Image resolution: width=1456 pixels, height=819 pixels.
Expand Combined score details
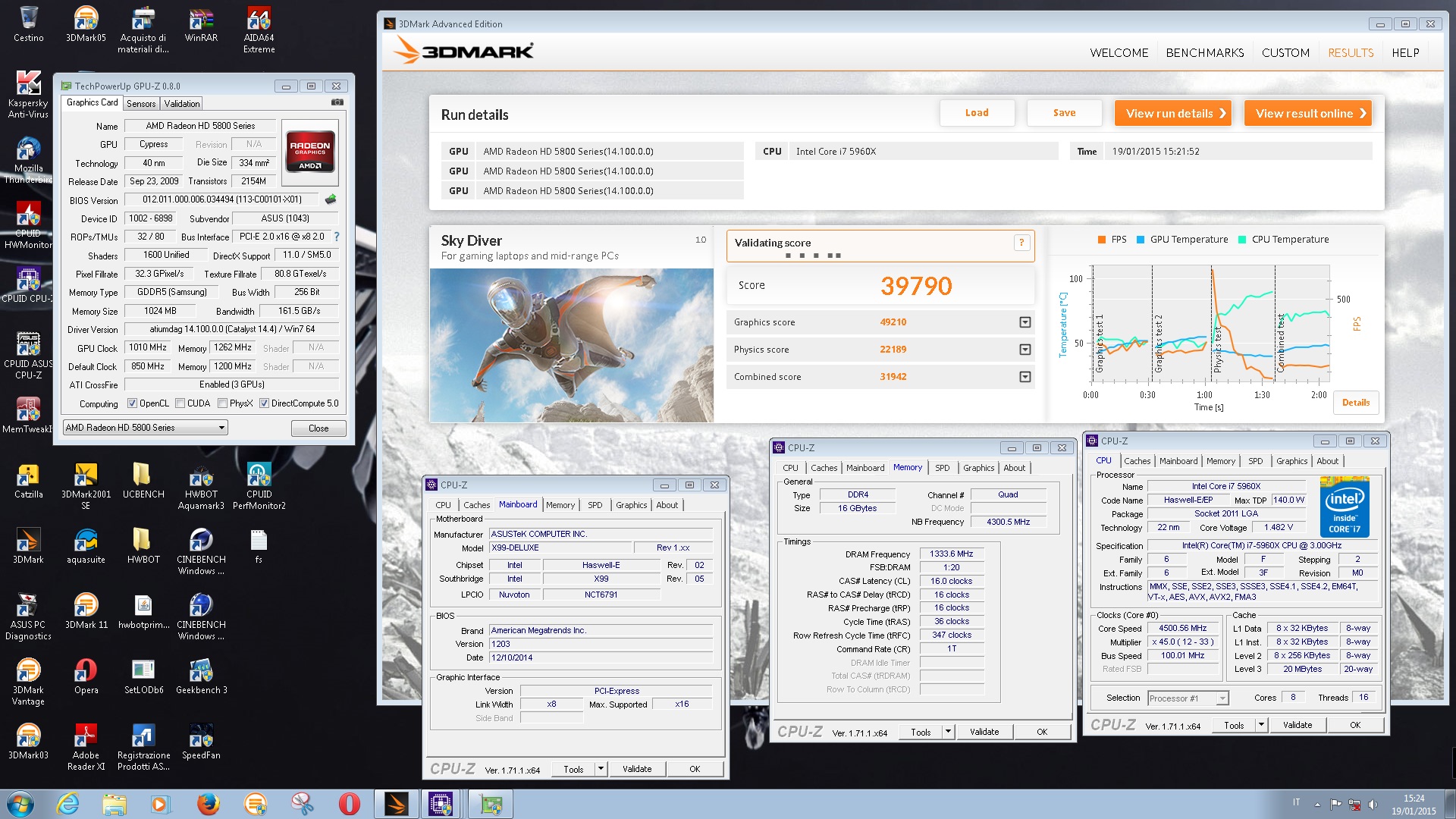coord(1025,377)
